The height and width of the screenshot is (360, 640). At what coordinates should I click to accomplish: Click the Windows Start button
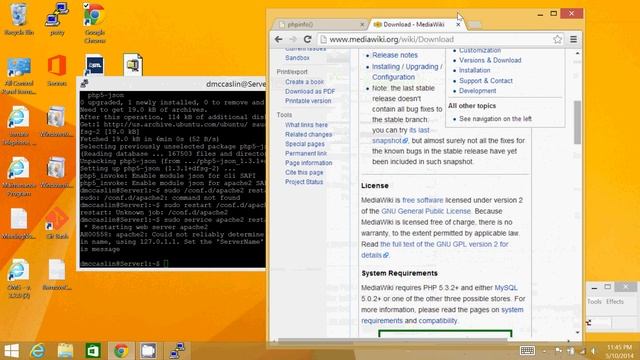tap(11, 351)
